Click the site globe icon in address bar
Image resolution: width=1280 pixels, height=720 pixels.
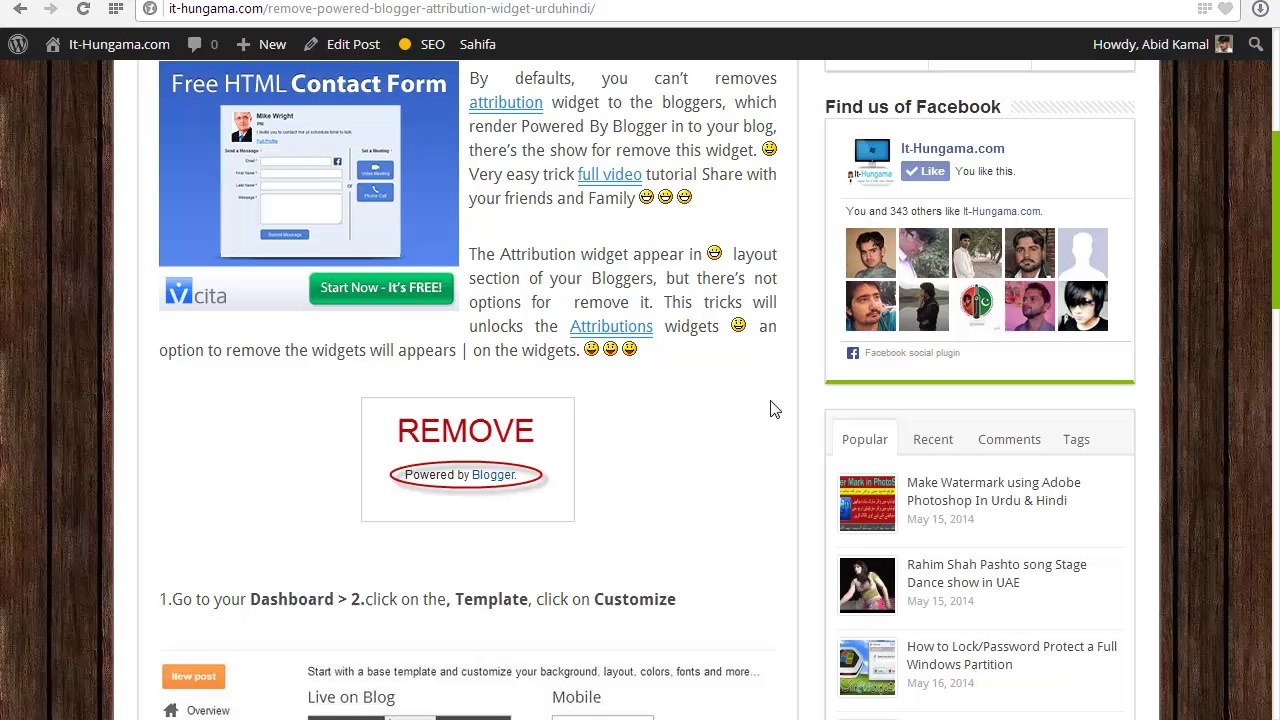pyautogui.click(x=150, y=9)
